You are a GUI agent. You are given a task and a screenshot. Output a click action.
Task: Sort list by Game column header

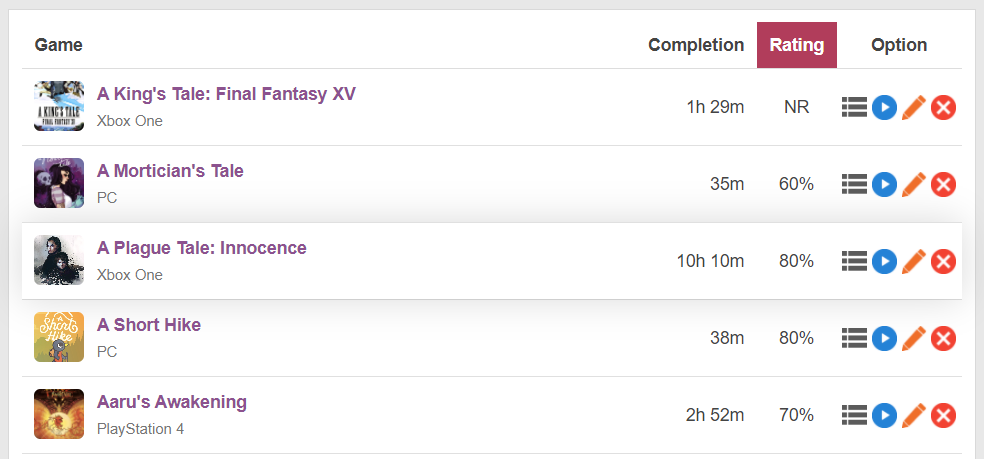coord(59,45)
